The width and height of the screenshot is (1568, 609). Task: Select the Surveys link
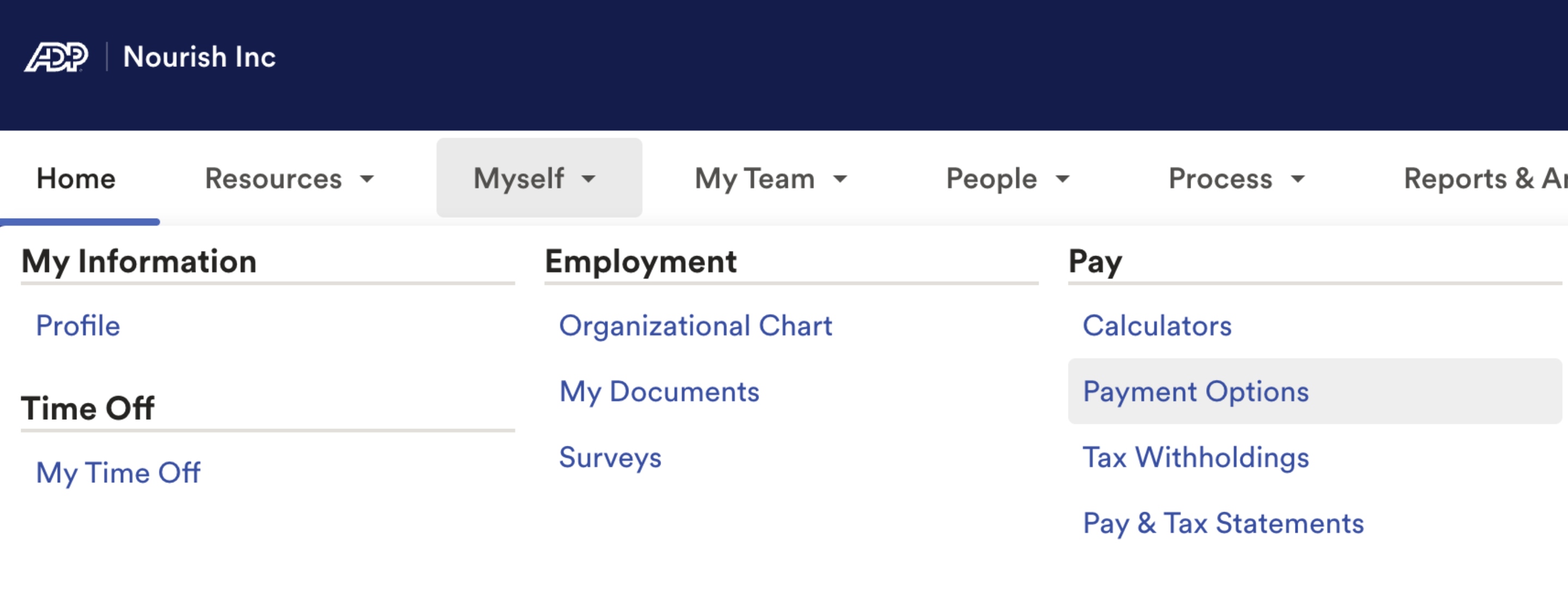[x=610, y=457]
